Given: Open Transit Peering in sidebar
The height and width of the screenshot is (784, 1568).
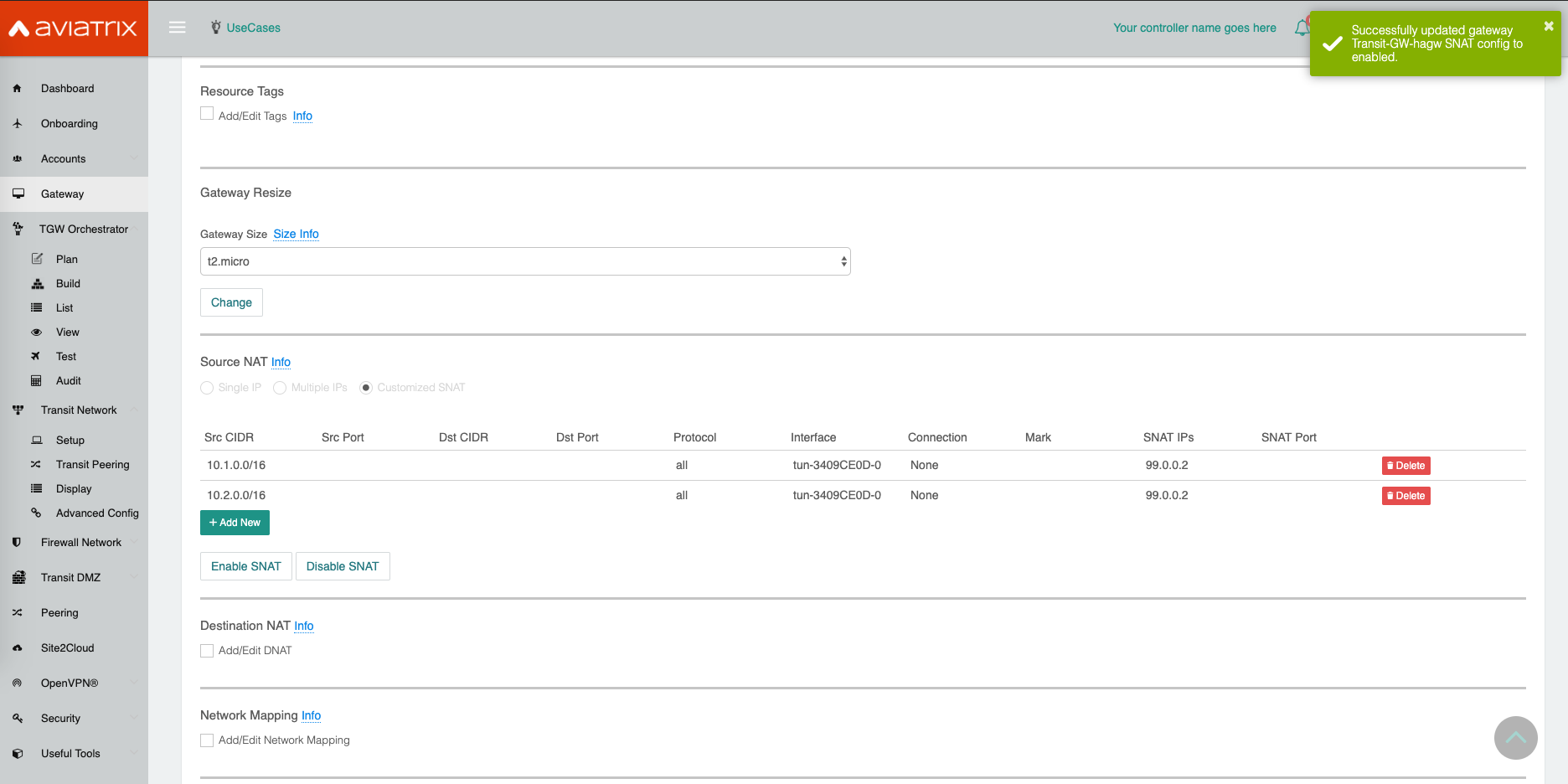Looking at the screenshot, I should (92, 465).
